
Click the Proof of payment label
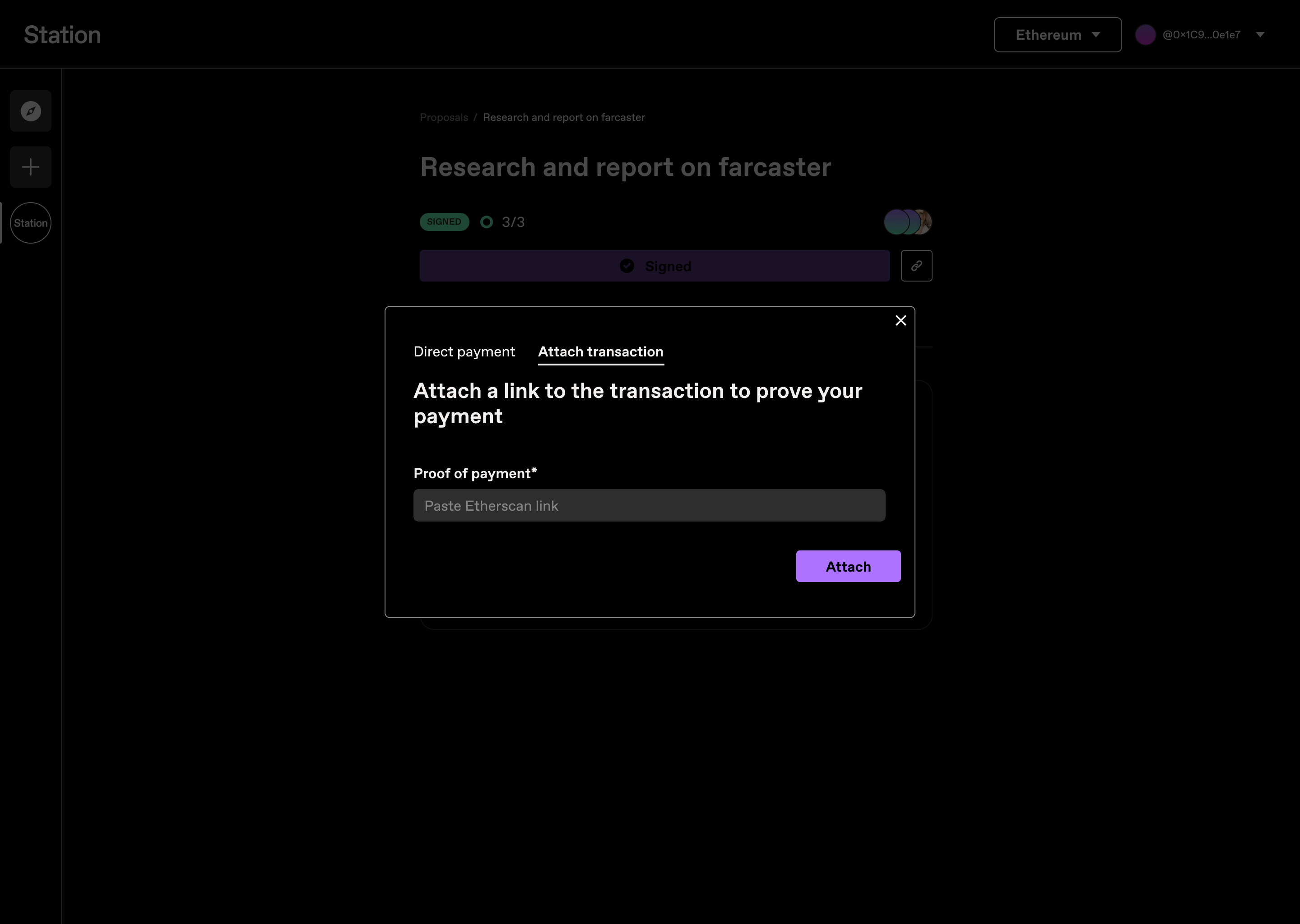pos(475,473)
